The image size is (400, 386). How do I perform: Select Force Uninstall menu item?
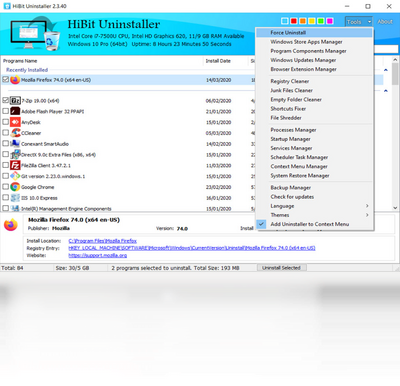pyautogui.click(x=314, y=33)
